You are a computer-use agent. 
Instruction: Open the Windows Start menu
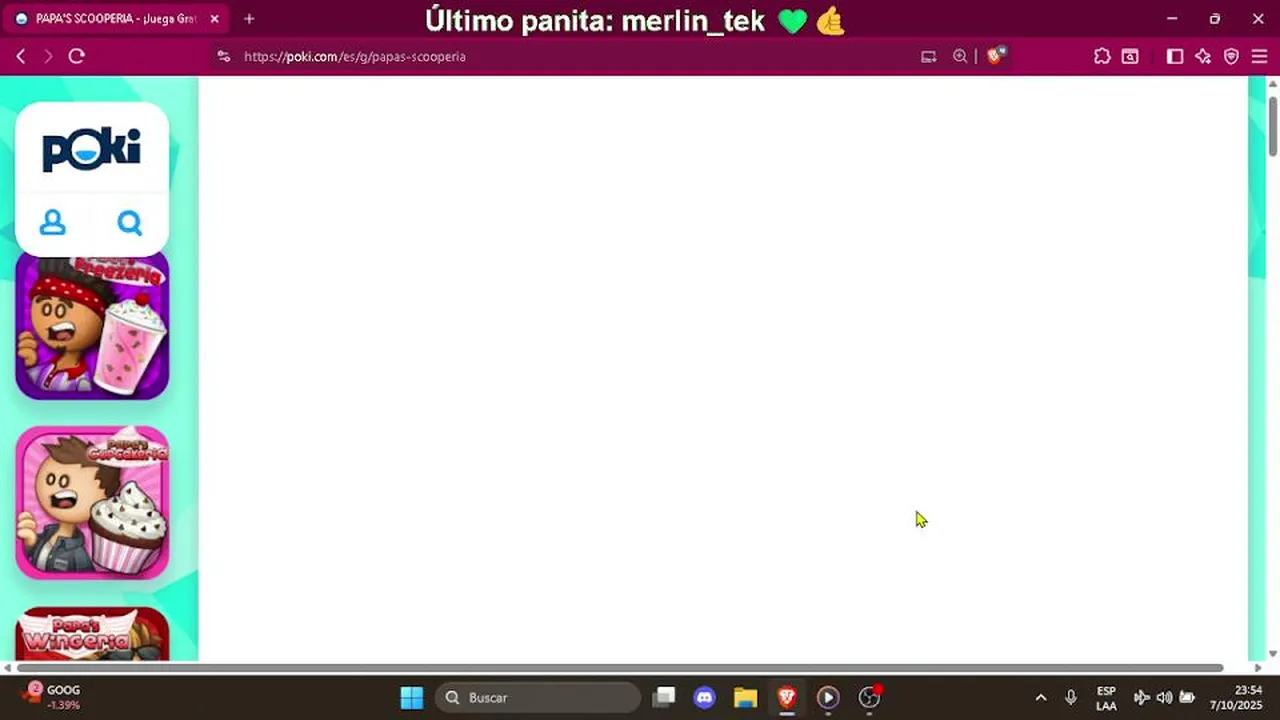pyautogui.click(x=412, y=698)
